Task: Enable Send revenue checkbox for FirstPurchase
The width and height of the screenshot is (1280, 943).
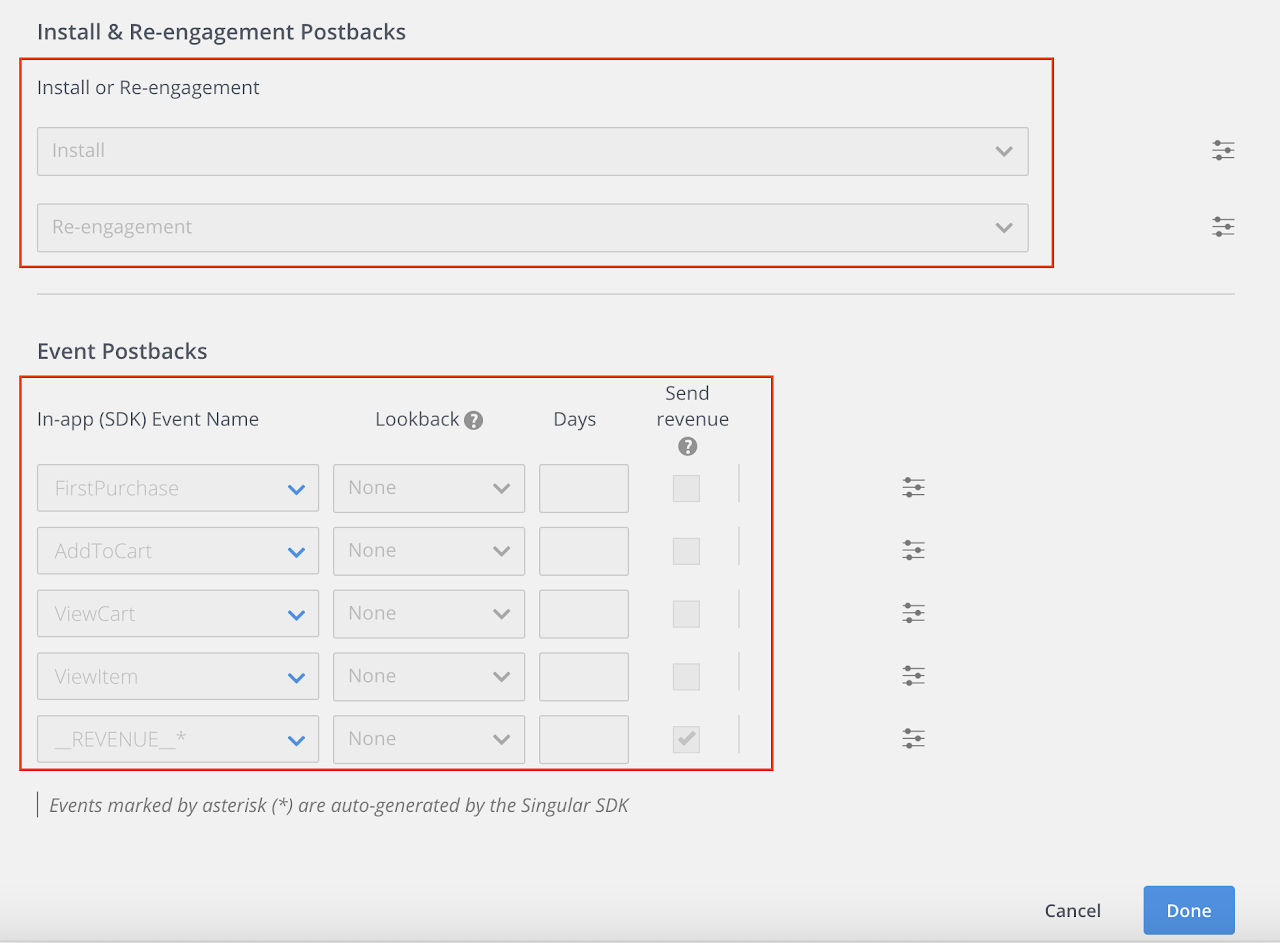Action: 686,488
